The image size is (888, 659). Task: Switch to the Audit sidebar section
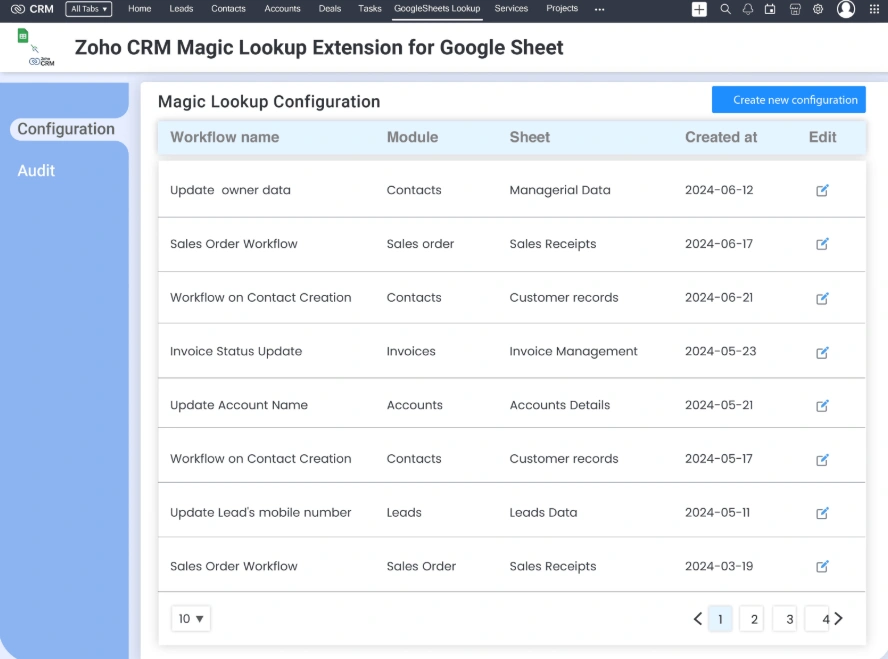point(36,170)
